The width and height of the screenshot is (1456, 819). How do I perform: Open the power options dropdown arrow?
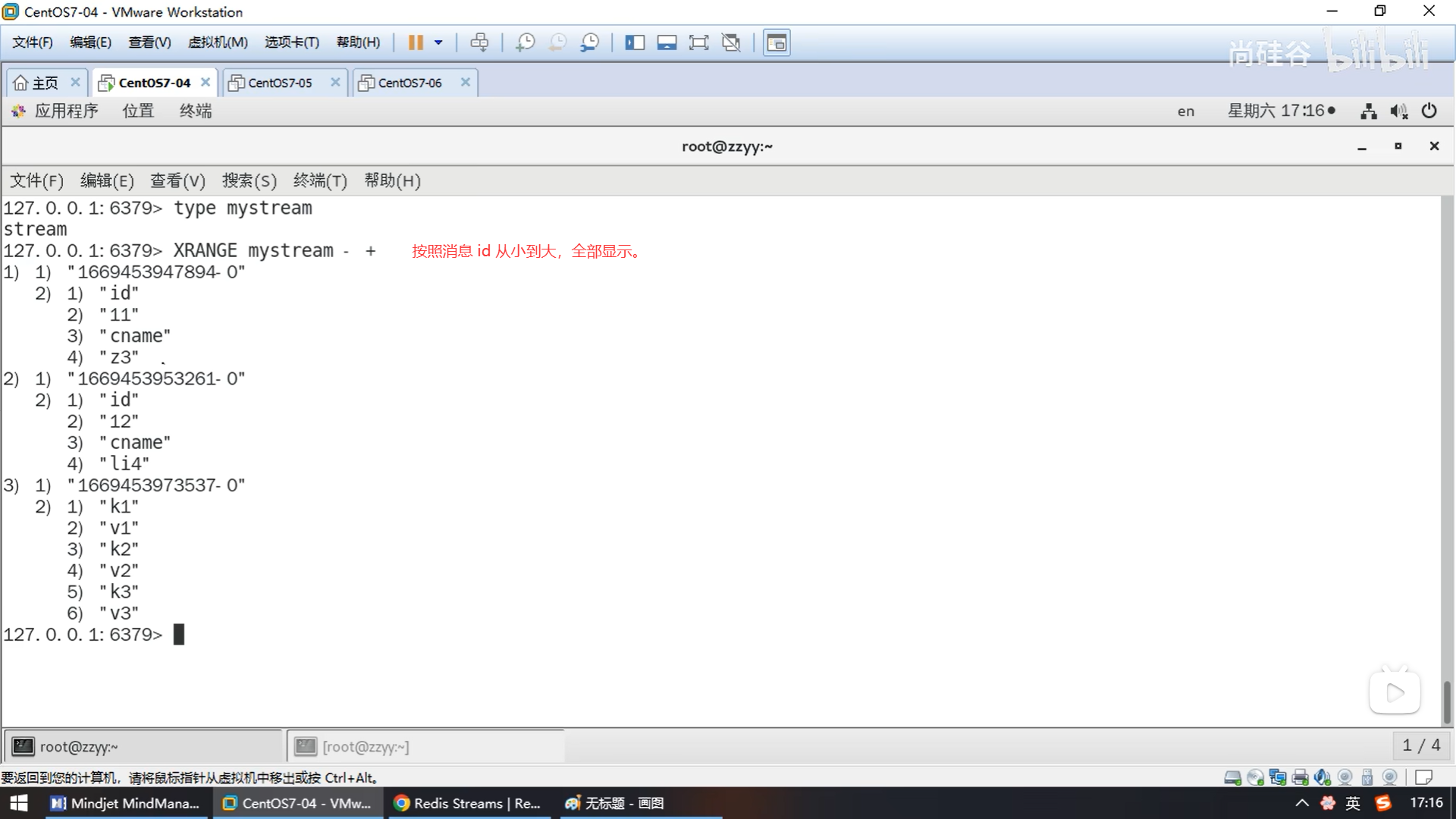[438, 42]
